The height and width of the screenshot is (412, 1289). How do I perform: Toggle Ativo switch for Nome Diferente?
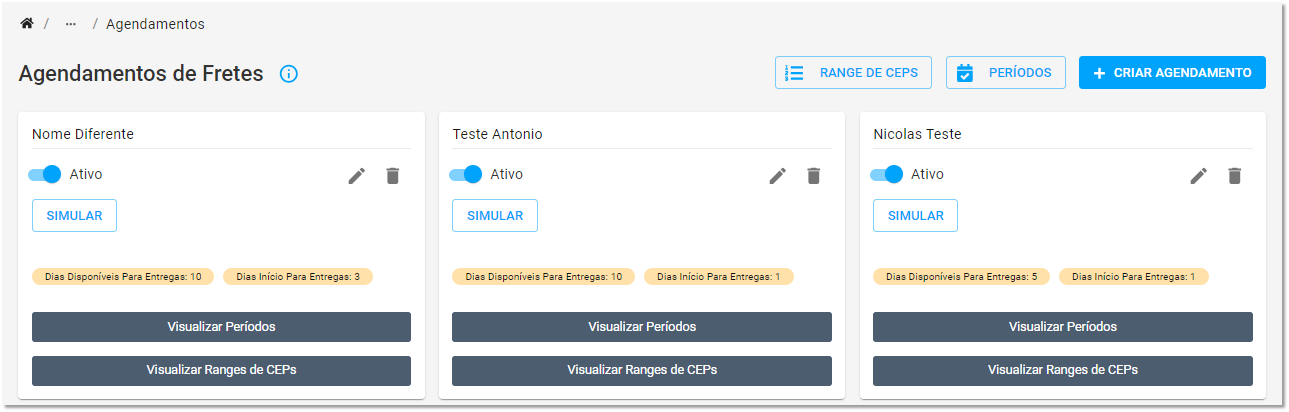click(45, 174)
